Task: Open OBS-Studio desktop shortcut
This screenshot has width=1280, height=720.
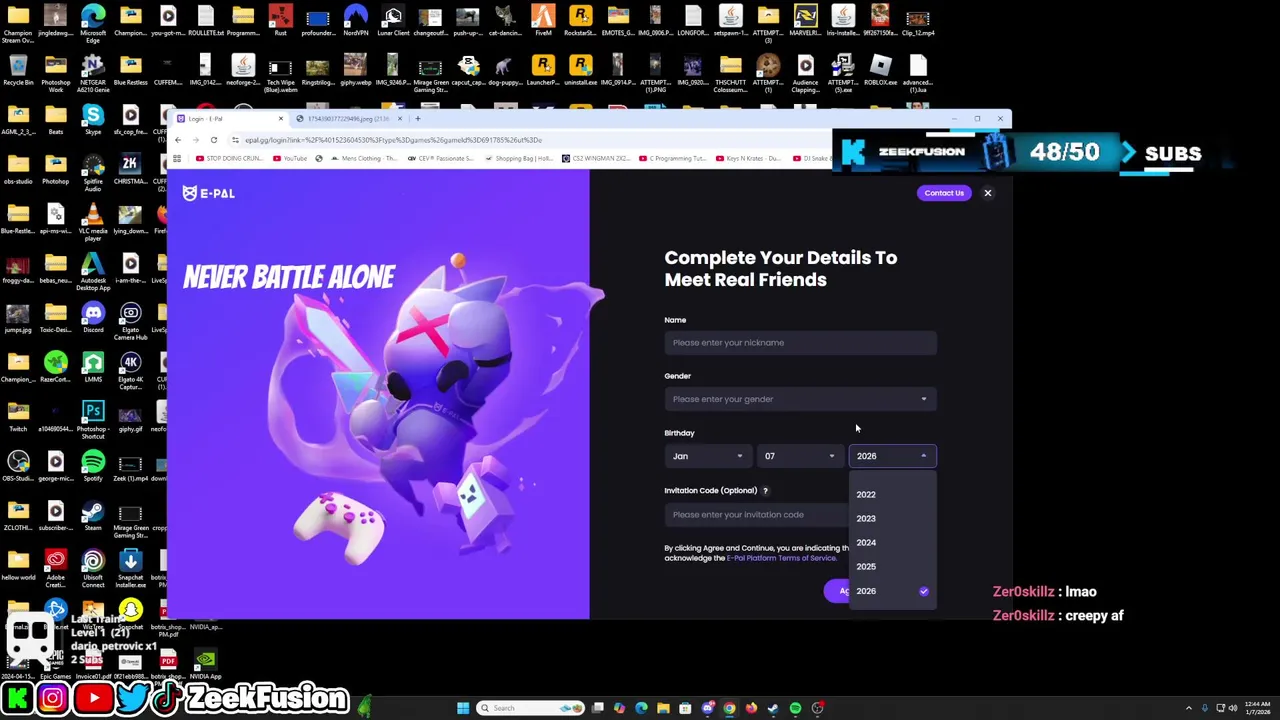Action: [x=18, y=466]
